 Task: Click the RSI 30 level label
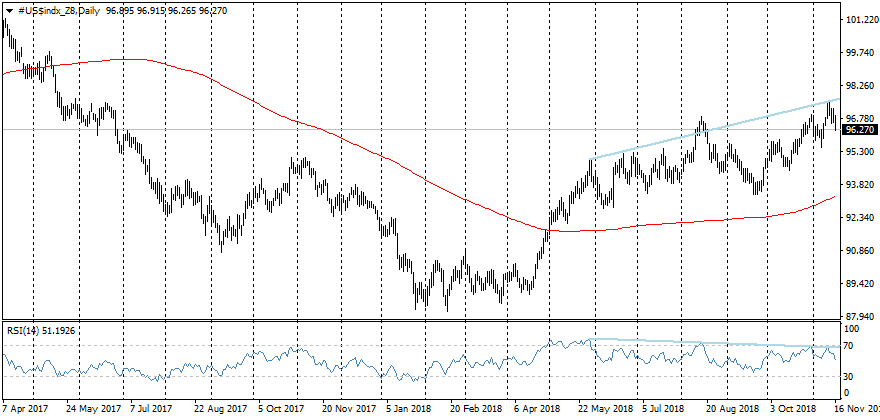pyautogui.click(x=852, y=377)
